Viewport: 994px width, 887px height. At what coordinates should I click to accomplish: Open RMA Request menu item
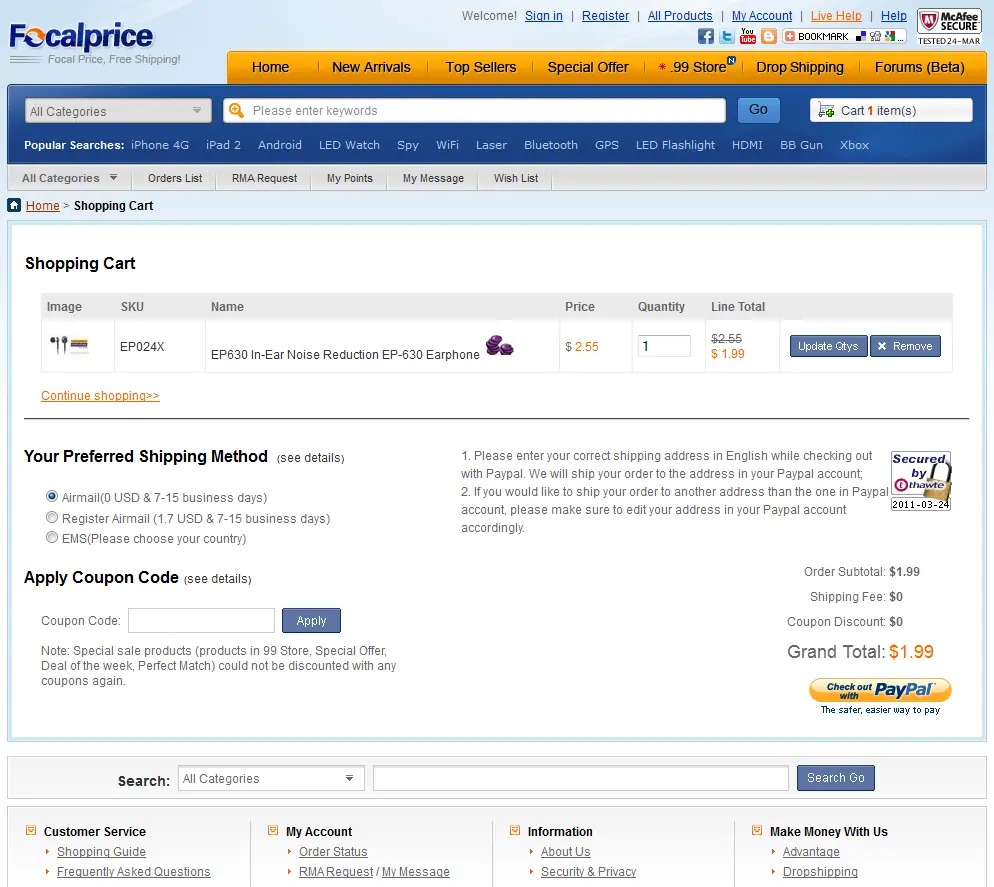(x=264, y=178)
